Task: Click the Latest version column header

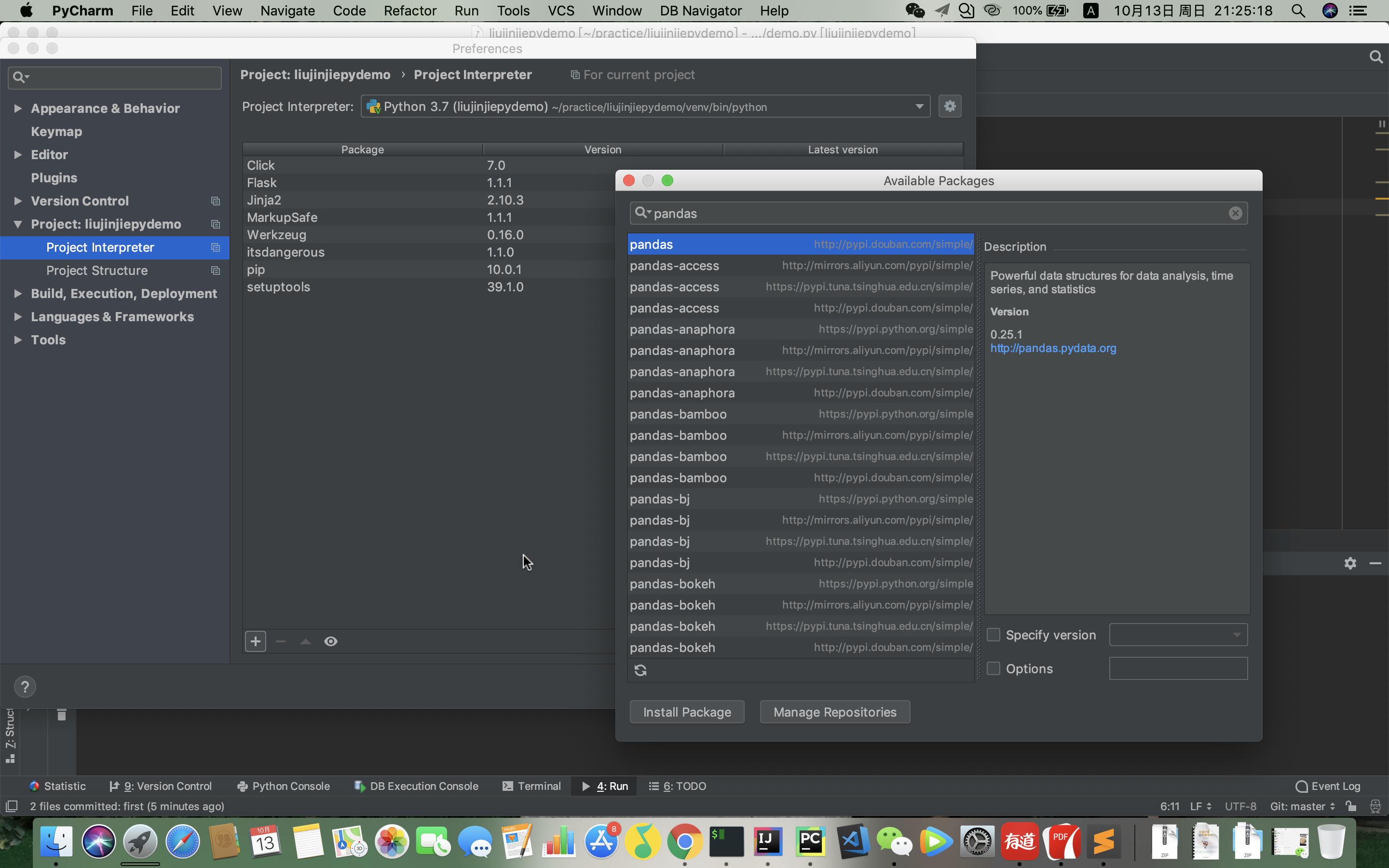Action: [x=843, y=149]
